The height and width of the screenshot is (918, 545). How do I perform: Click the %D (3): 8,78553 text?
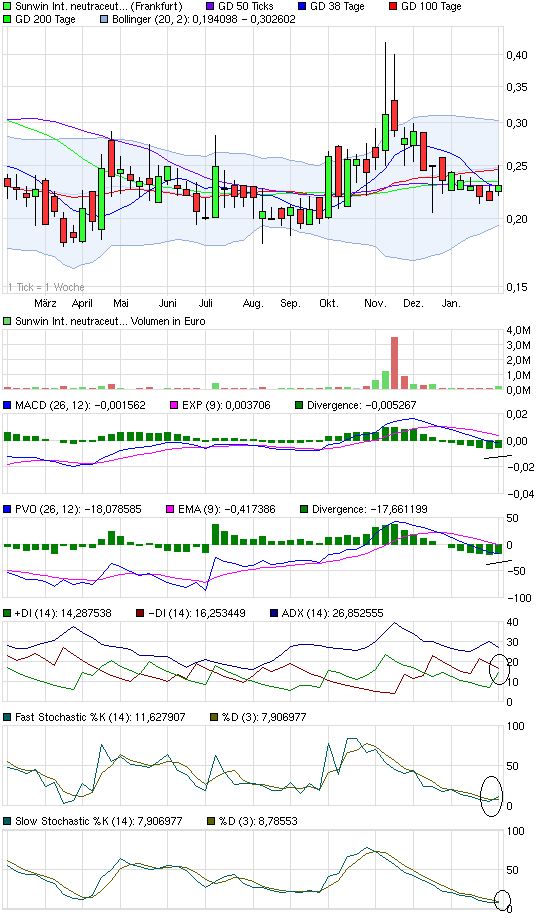(258, 821)
